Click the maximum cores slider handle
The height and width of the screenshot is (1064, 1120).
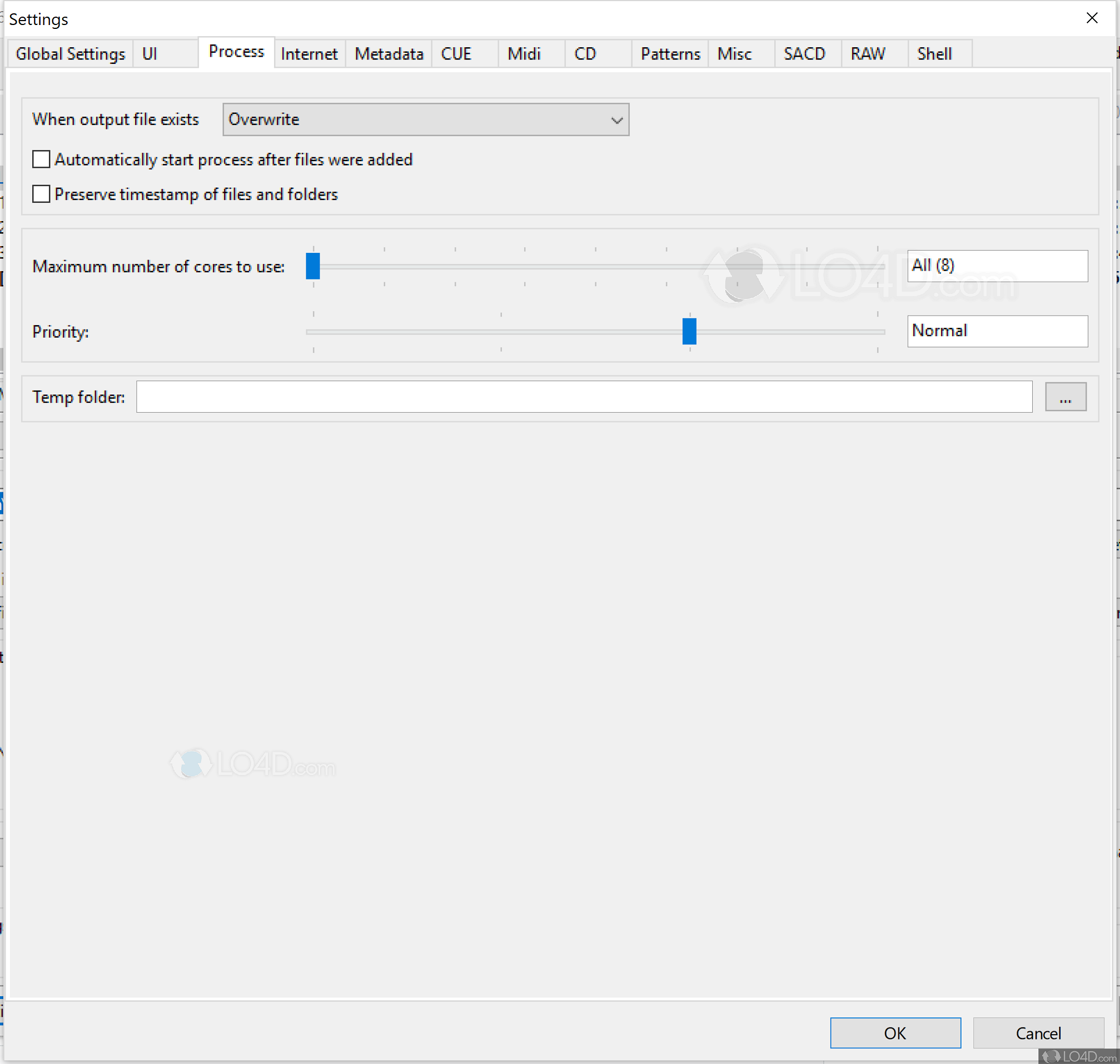312,266
